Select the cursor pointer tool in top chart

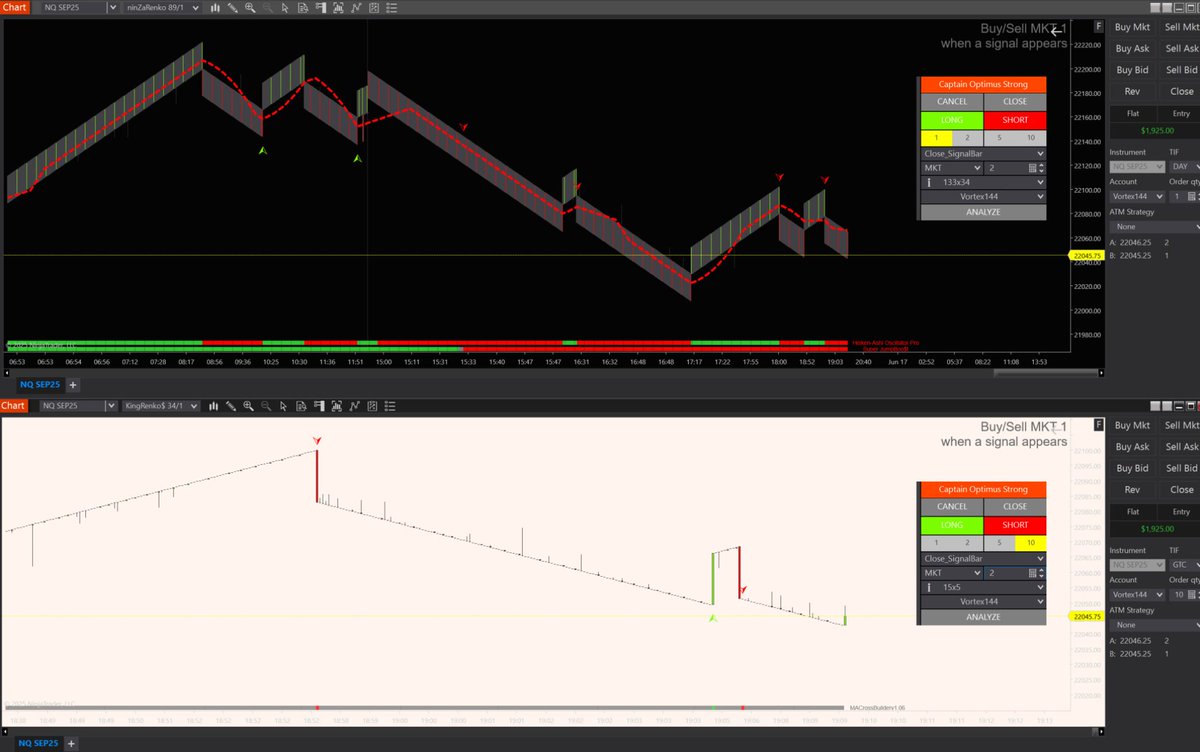(x=284, y=7)
